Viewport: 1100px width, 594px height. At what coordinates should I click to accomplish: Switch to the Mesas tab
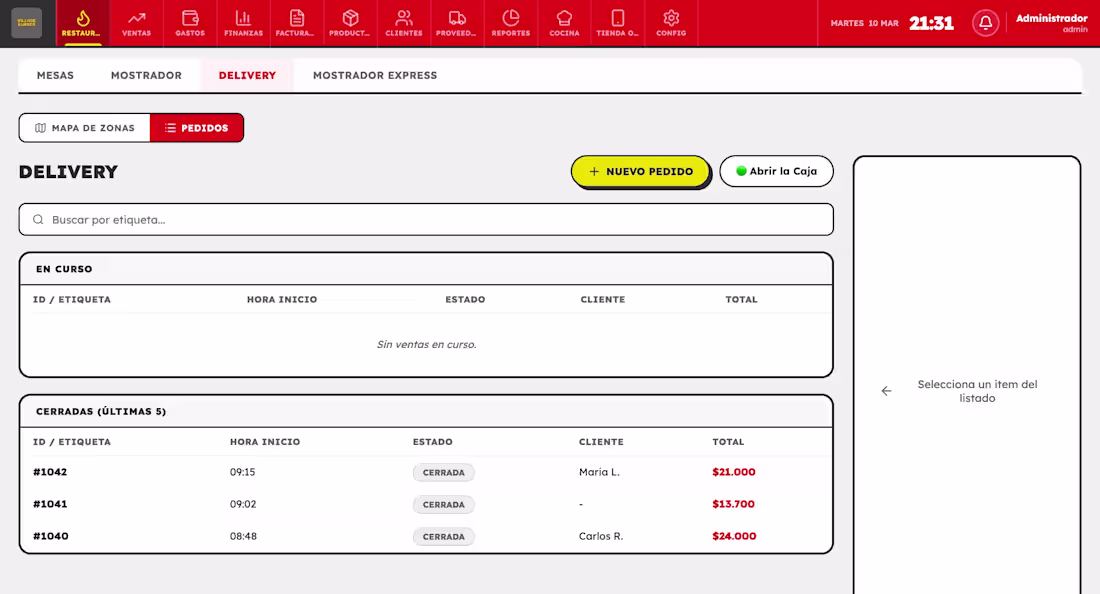click(55, 75)
